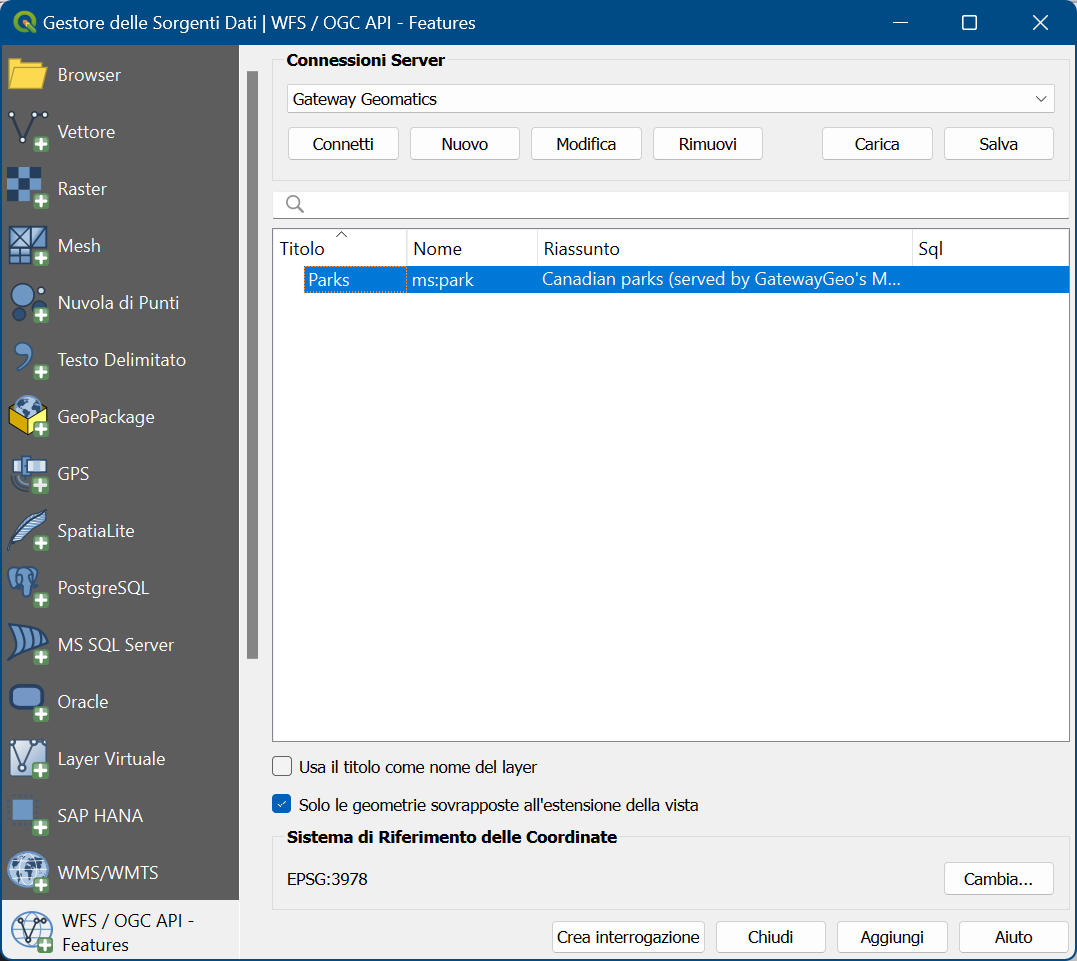Focus the layer search input field
The width and height of the screenshot is (1077, 961).
click(670, 204)
